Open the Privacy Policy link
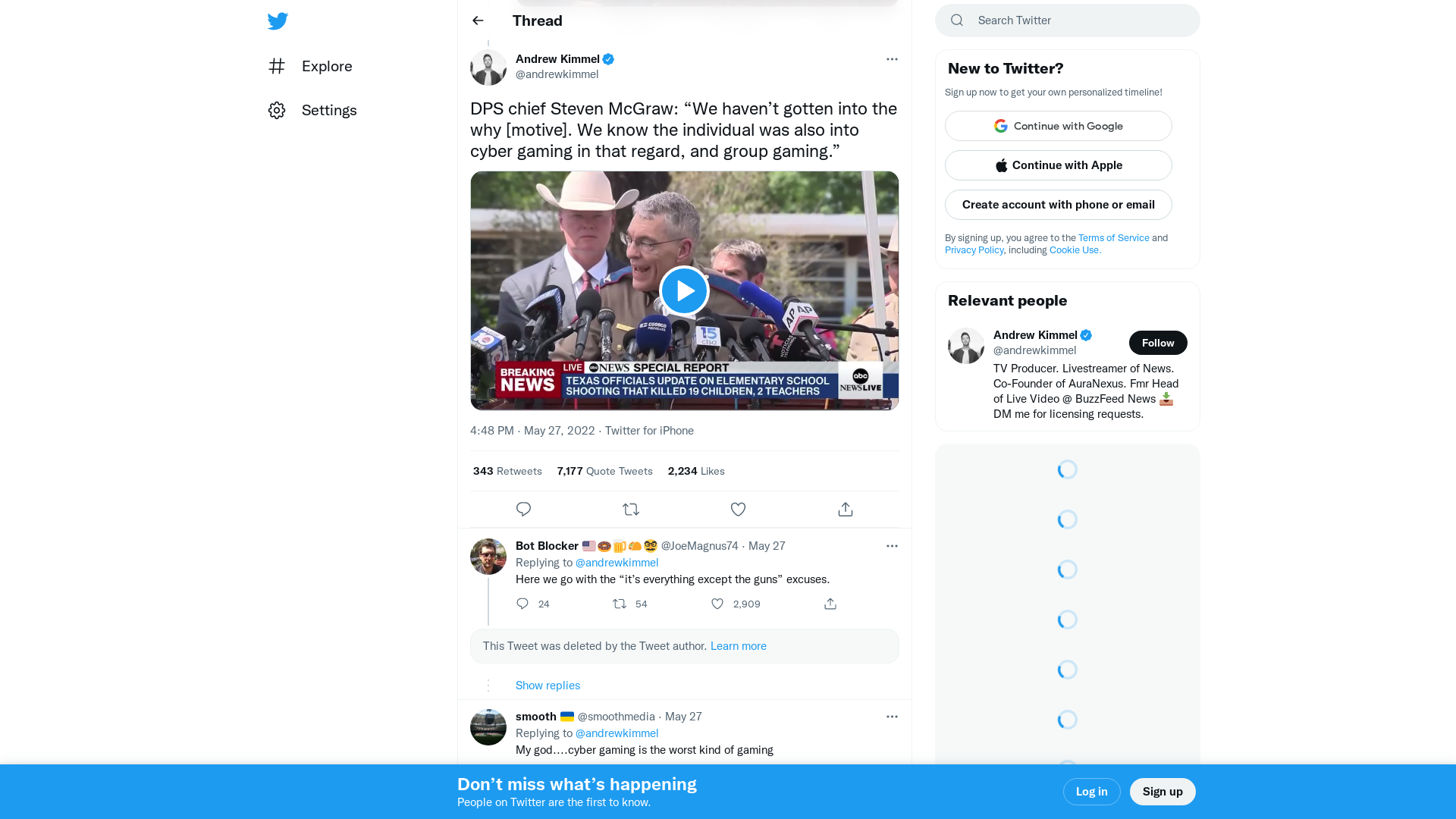The width and height of the screenshot is (1456, 819). point(974,250)
